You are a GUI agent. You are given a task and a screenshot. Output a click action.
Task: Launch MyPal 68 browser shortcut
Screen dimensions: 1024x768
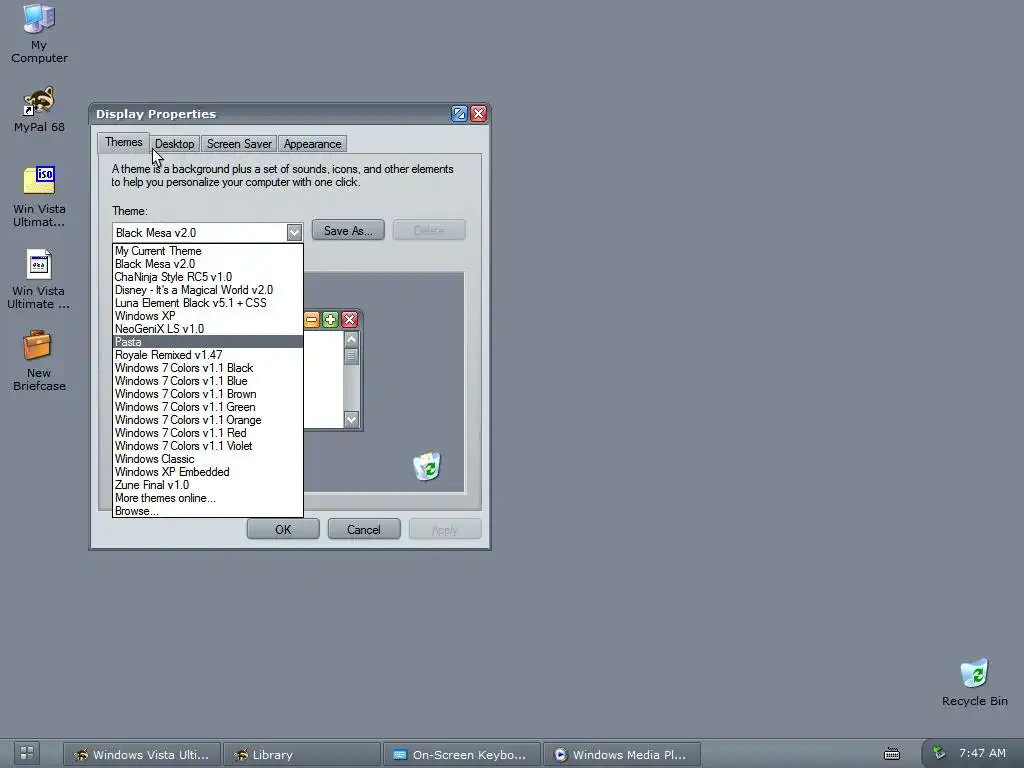(39, 110)
